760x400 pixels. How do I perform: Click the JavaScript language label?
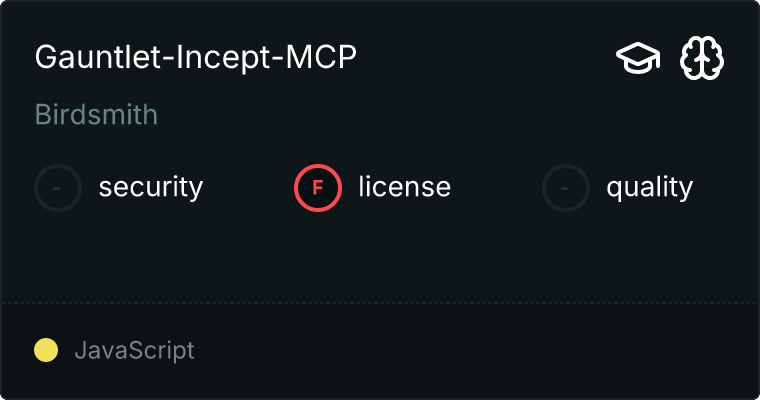135,350
